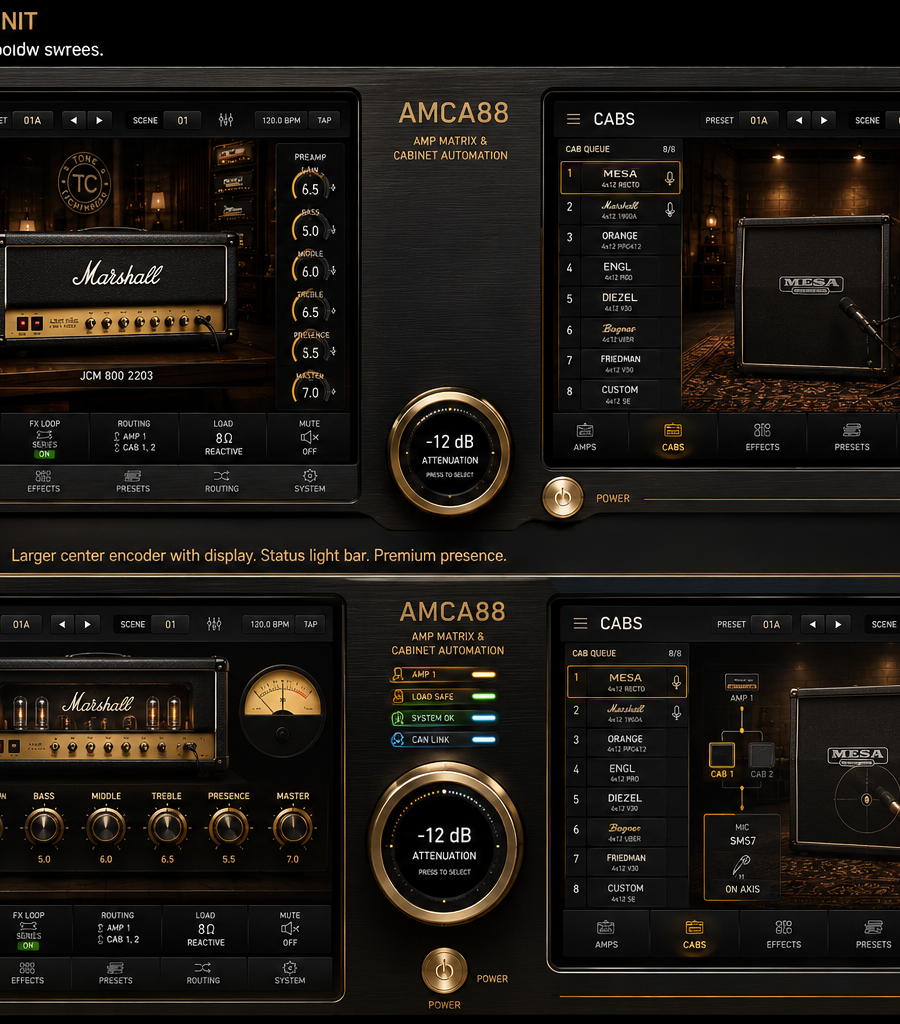Open ROUTING shuffle icon tab in upper unit
The width and height of the screenshot is (900, 1024).
tap(221, 481)
